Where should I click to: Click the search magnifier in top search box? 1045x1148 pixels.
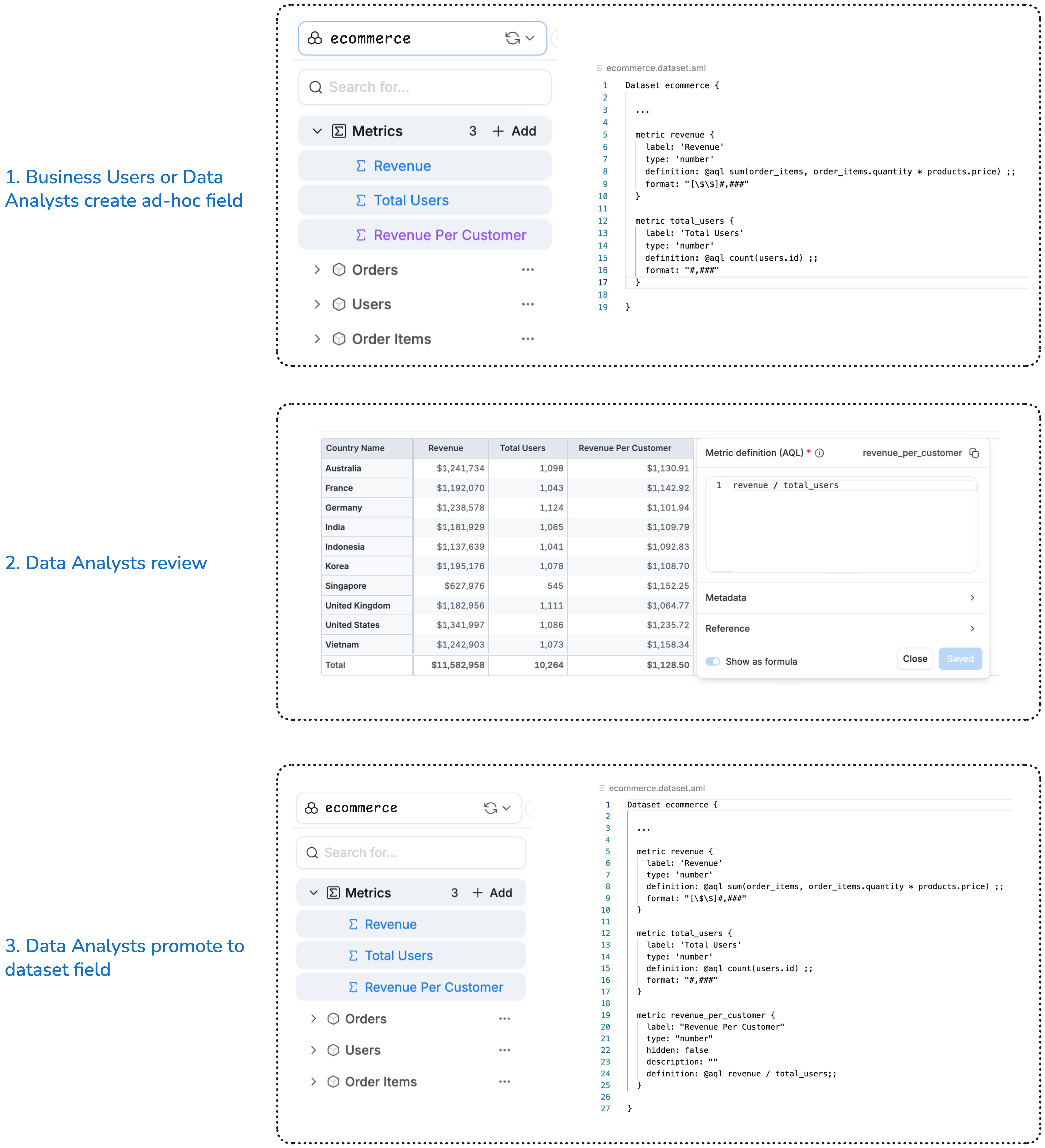[316, 87]
